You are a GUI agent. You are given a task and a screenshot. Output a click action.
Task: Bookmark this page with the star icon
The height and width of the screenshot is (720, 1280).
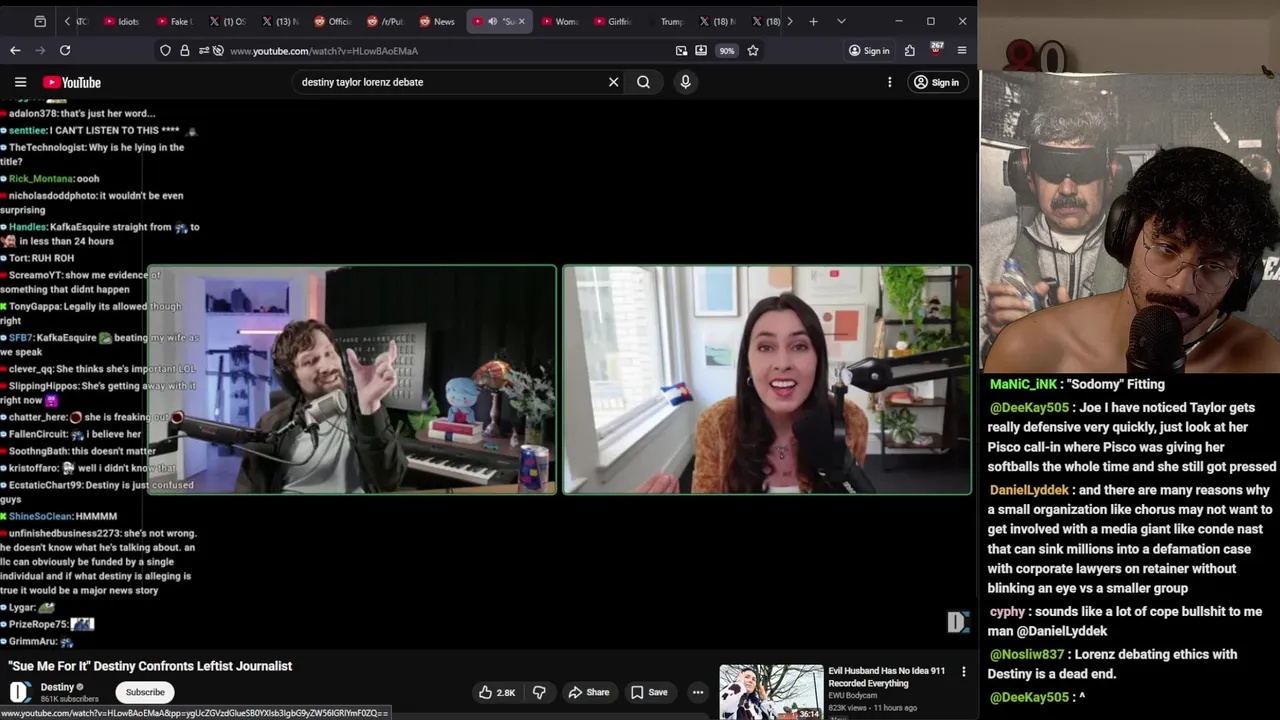click(753, 51)
